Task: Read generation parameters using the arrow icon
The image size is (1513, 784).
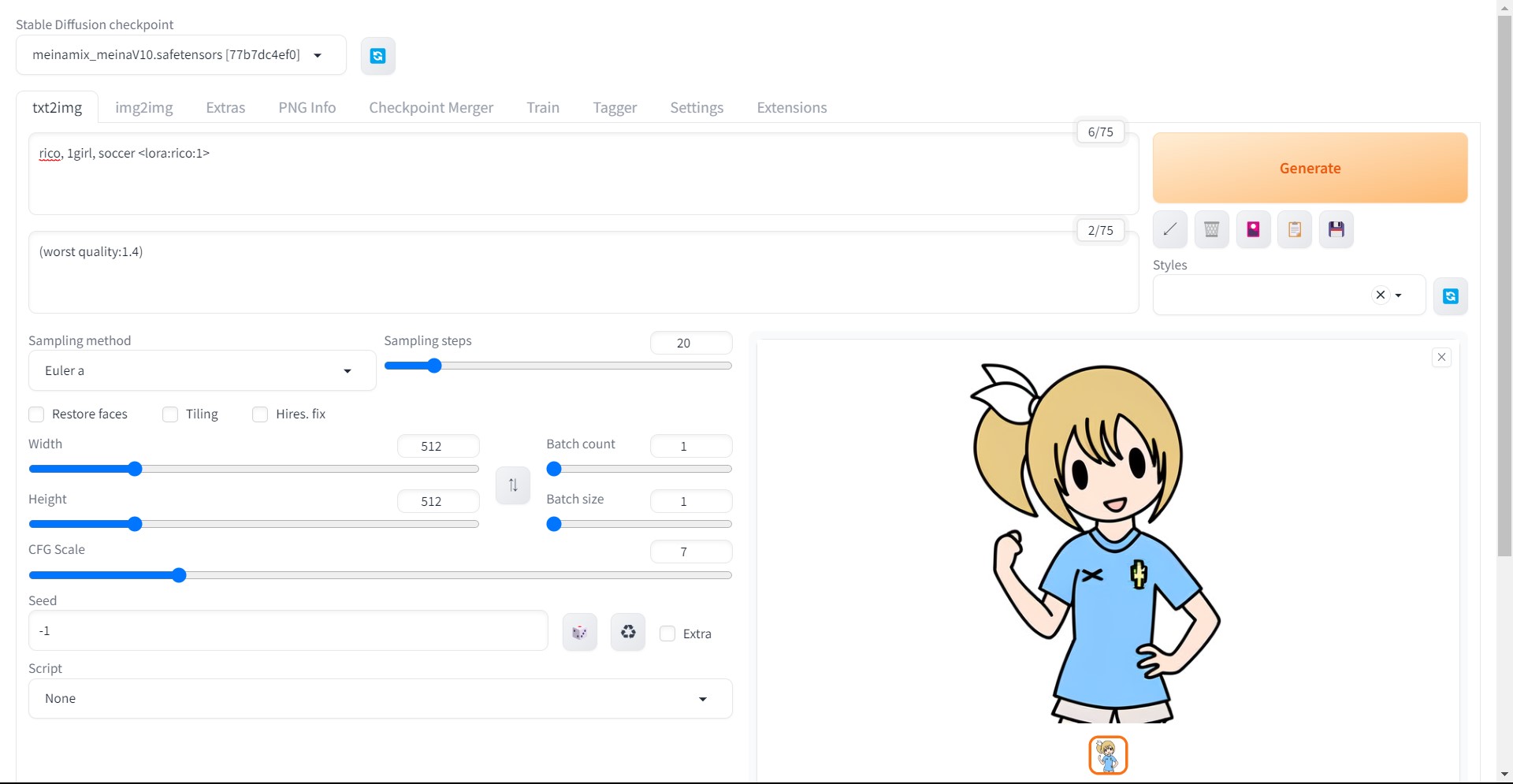Action: pos(1169,229)
